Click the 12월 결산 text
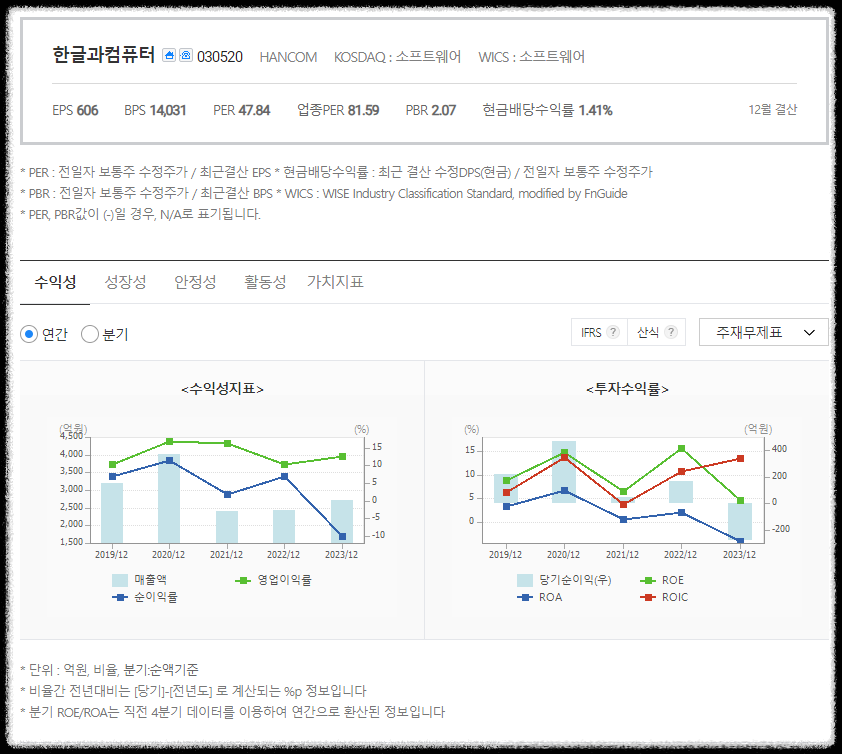Image resolution: width=842 pixels, height=754 pixels. coord(773,110)
